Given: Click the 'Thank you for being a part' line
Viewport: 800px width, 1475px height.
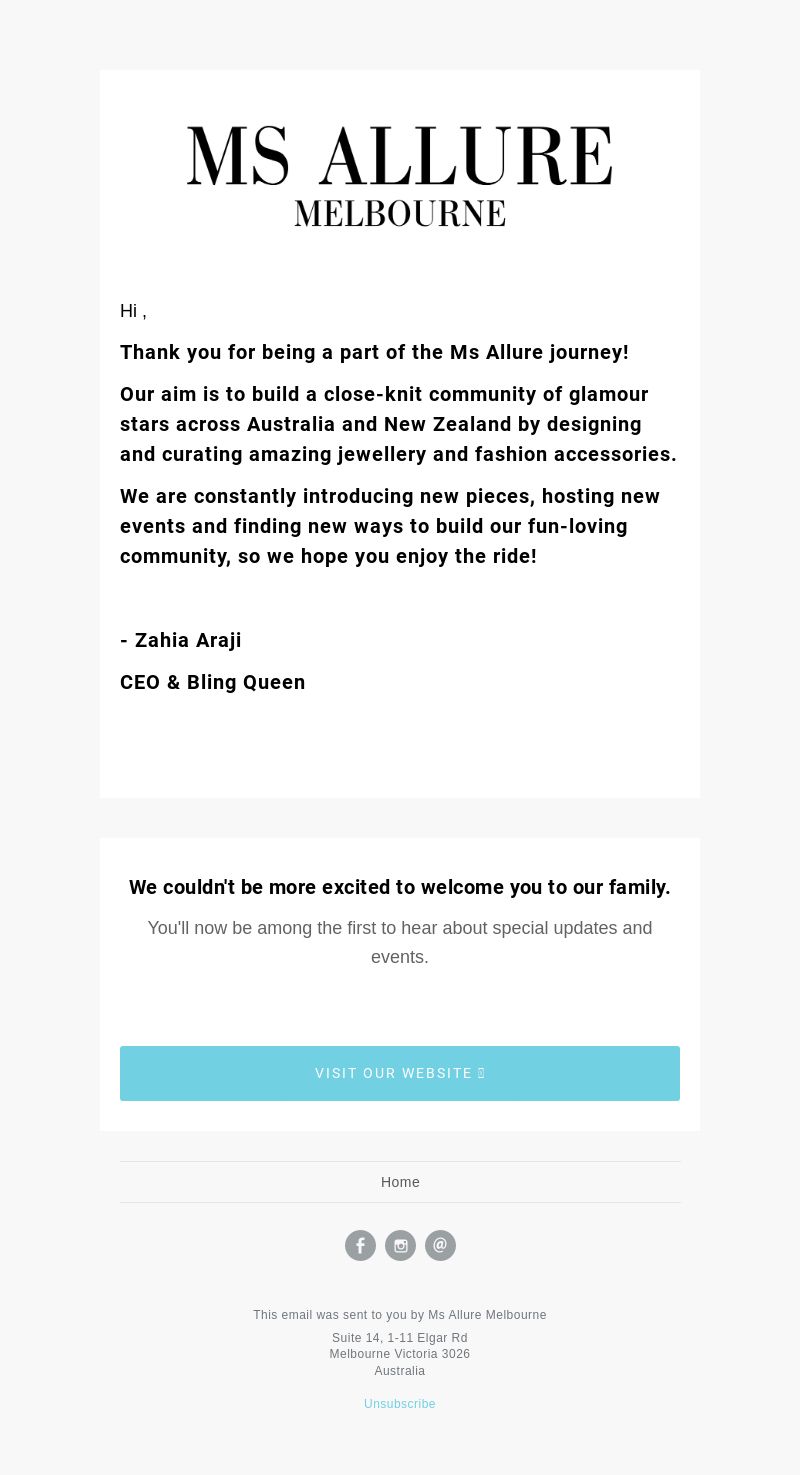Looking at the screenshot, I should pos(374,352).
